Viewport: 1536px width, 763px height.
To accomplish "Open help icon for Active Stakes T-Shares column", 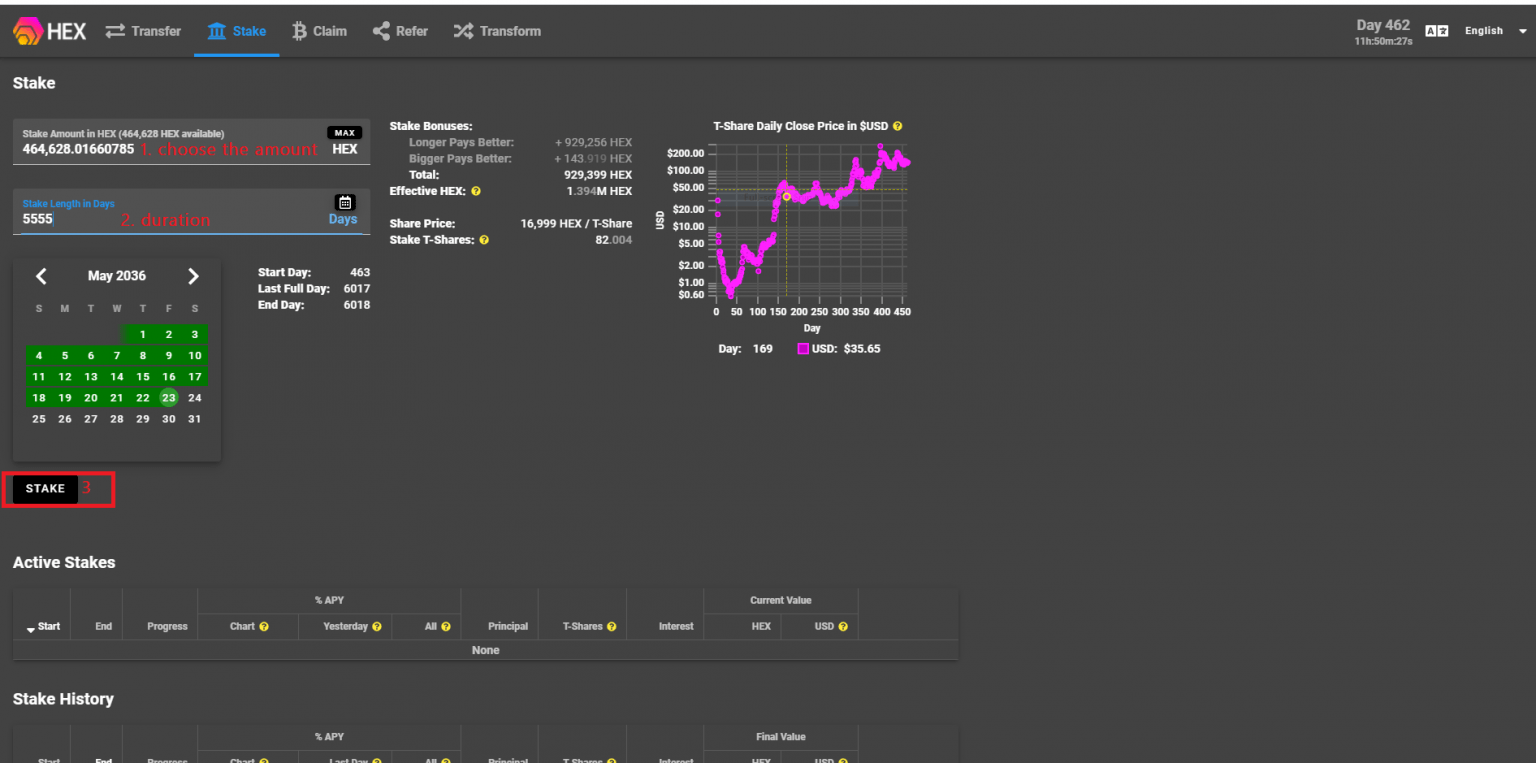I will point(611,626).
